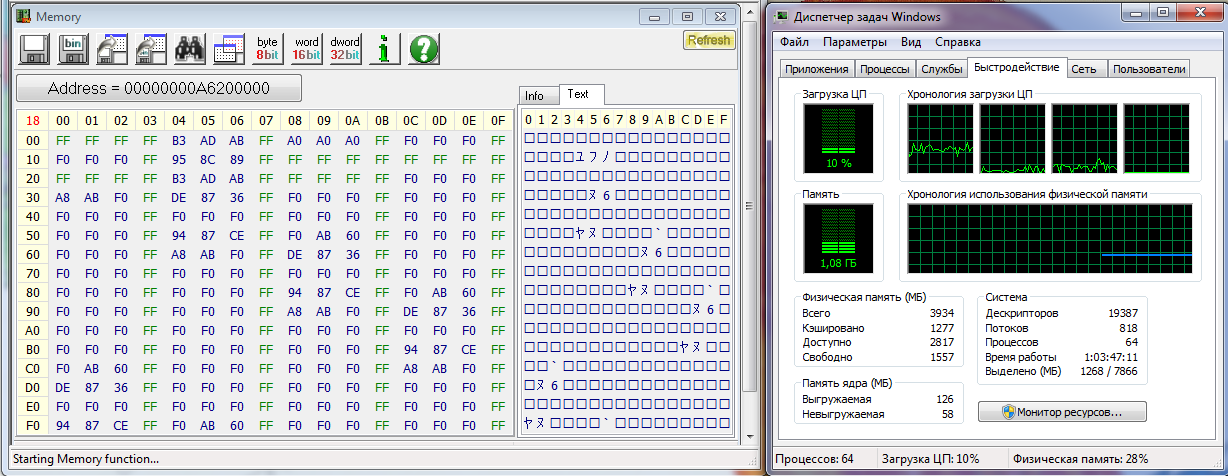
Task: Open the Параметры menu
Action: pyautogui.click(x=855, y=42)
